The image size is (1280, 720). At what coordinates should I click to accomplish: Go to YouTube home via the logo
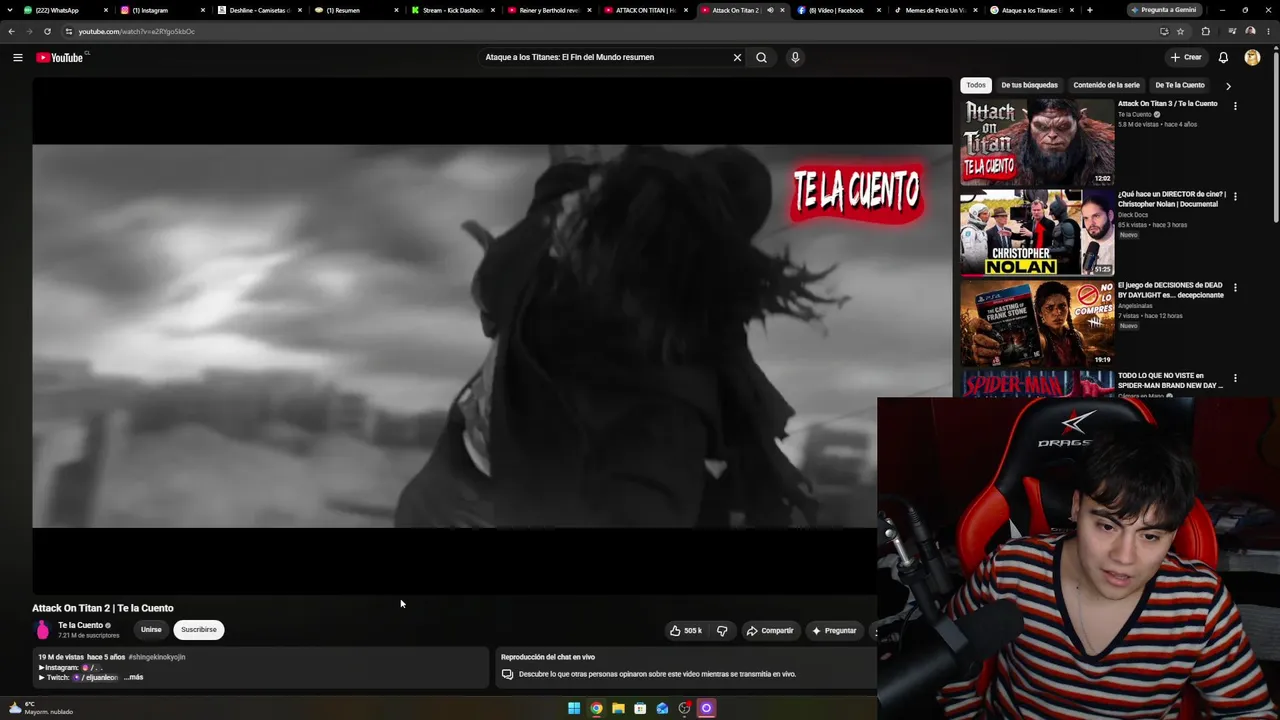[62, 58]
